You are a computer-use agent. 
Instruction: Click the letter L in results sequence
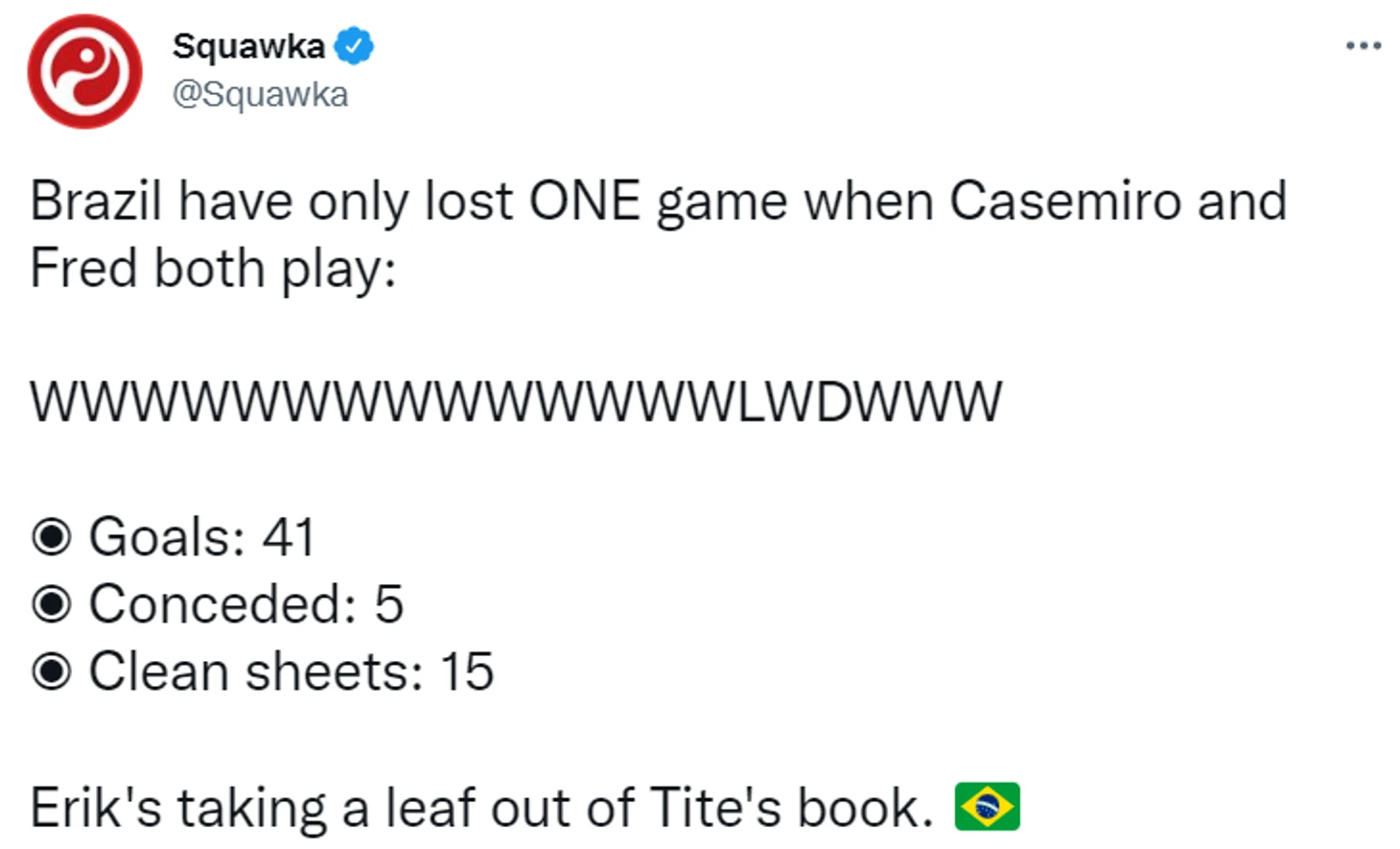(753, 402)
